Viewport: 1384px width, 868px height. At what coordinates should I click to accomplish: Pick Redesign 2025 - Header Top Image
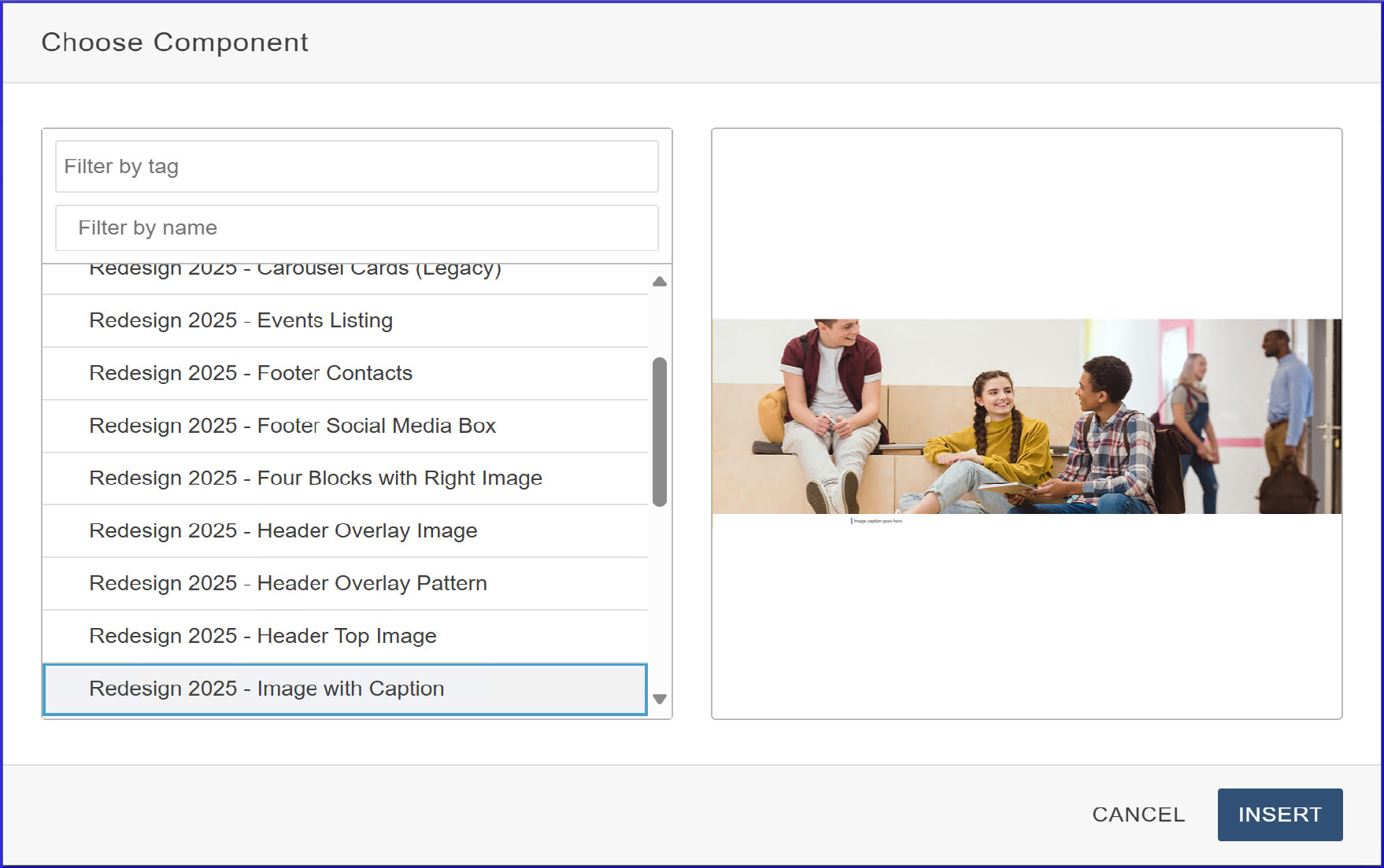[x=262, y=636]
